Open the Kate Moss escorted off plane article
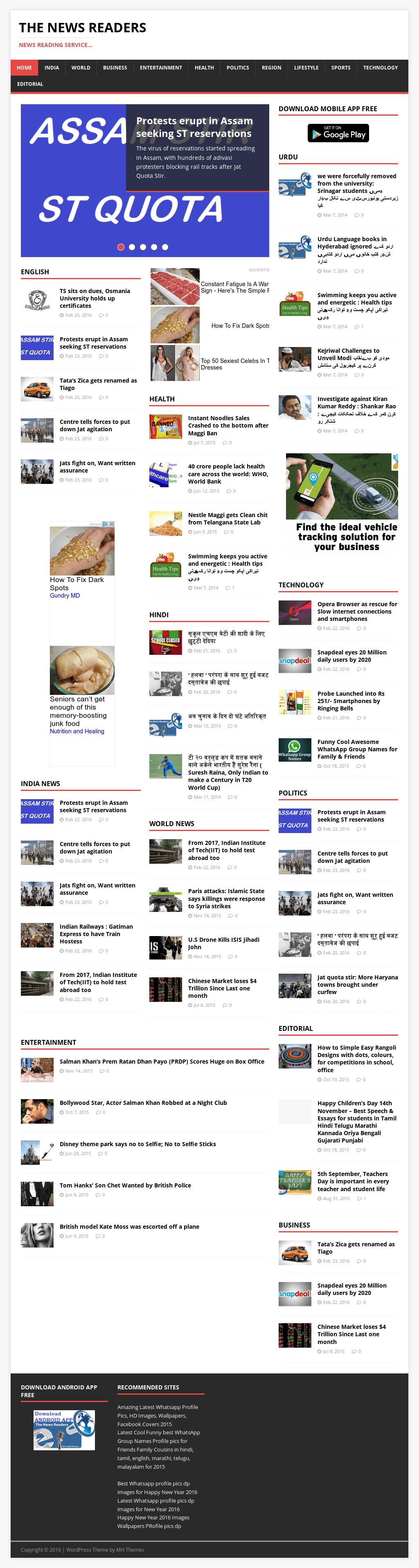This screenshot has height=1568, width=419. click(x=129, y=1227)
